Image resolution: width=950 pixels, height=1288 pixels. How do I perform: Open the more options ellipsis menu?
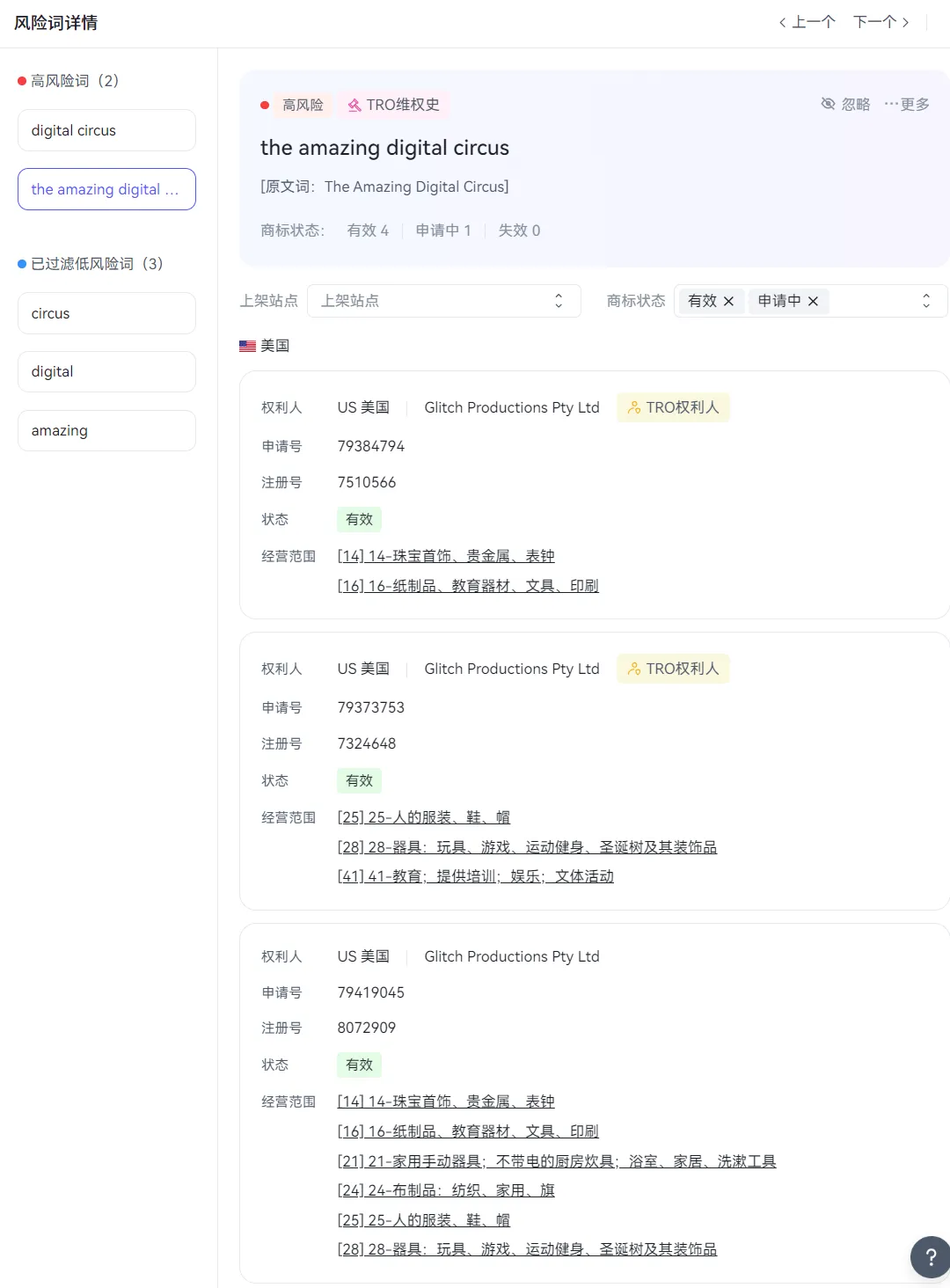tap(907, 104)
